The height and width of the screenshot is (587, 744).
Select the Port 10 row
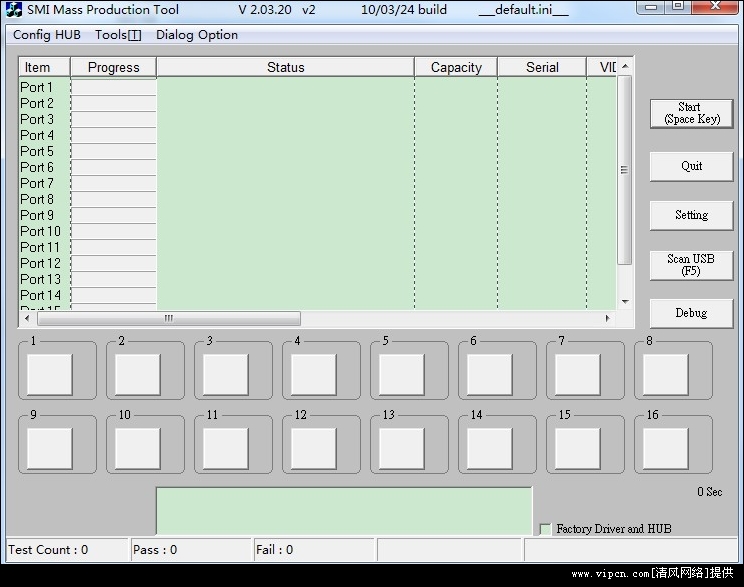tap(317, 231)
